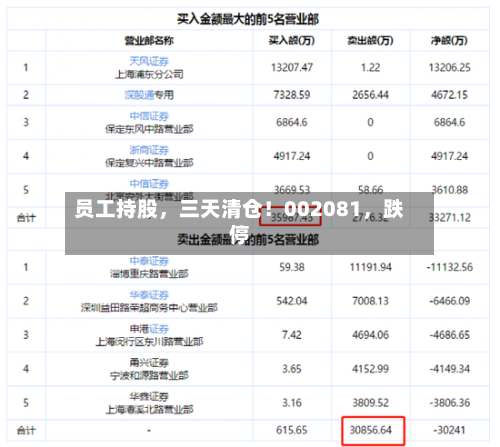Click the total buy amount 615.65
The image size is (500, 447).
coord(292,430)
